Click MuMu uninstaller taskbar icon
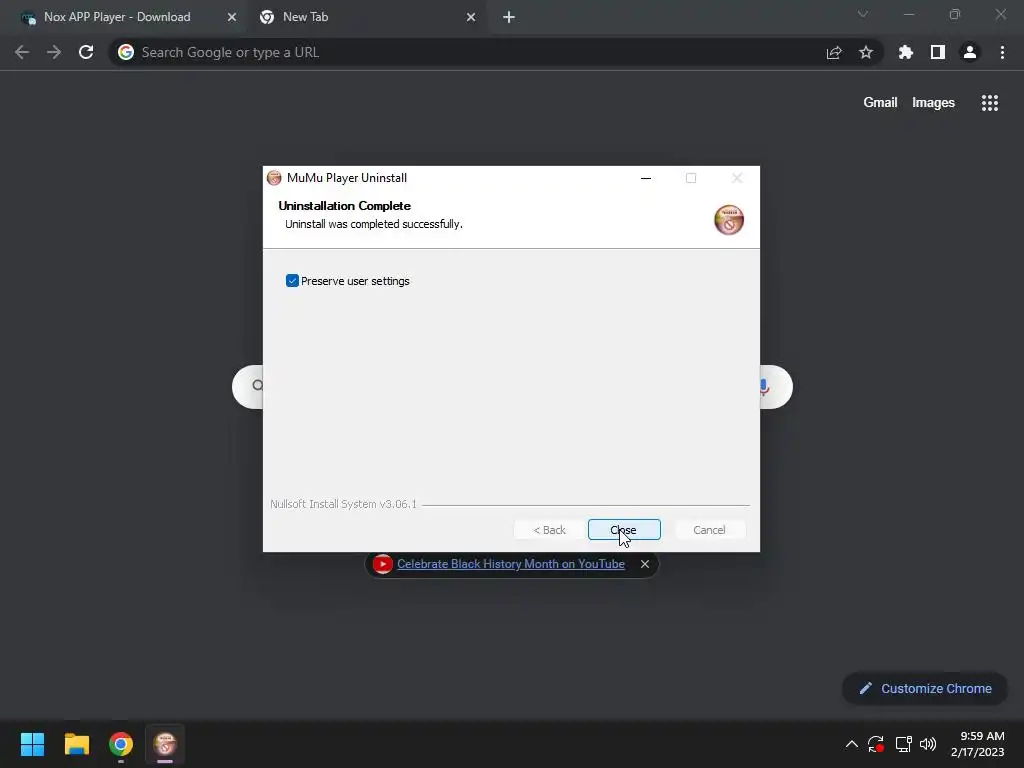 tap(165, 744)
